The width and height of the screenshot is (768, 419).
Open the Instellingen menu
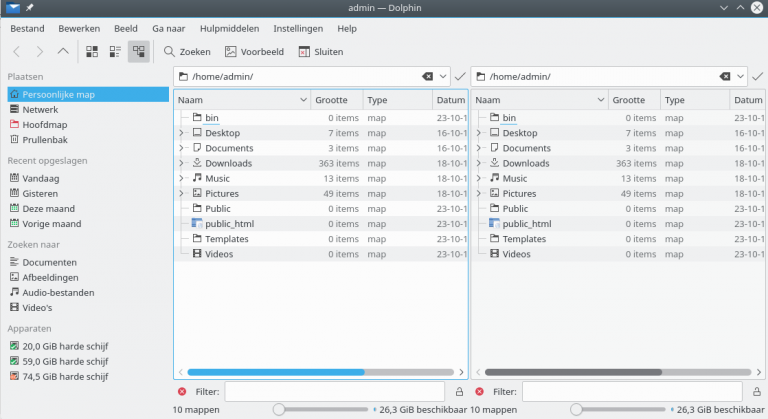pyautogui.click(x=297, y=28)
